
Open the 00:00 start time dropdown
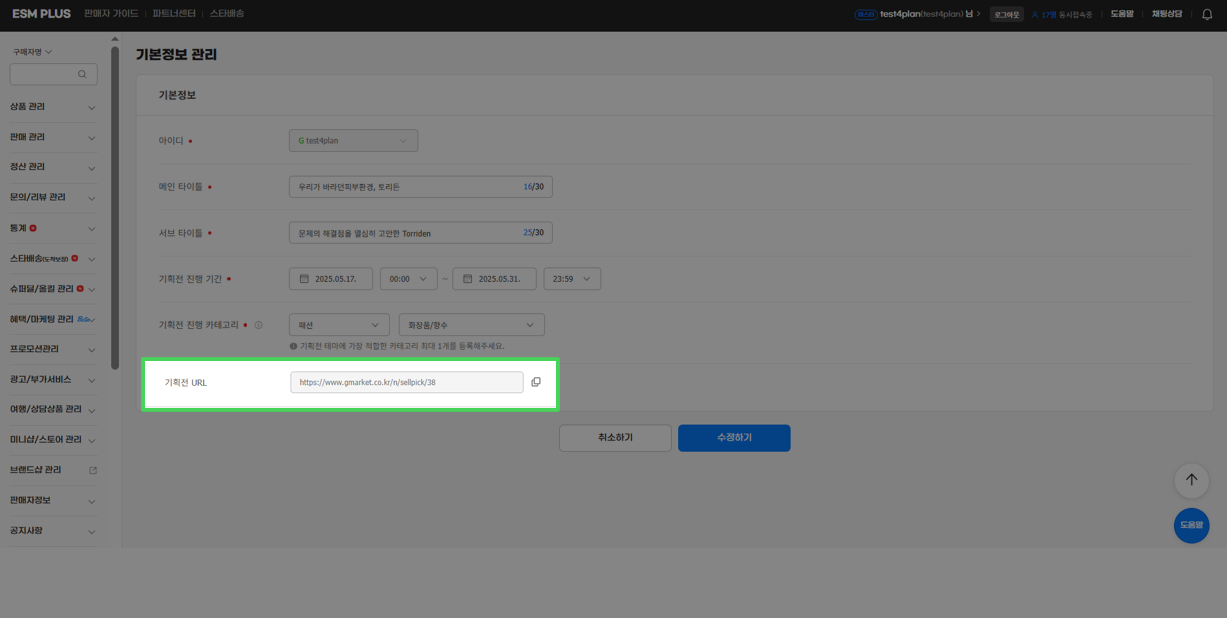click(x=409, y=279)
